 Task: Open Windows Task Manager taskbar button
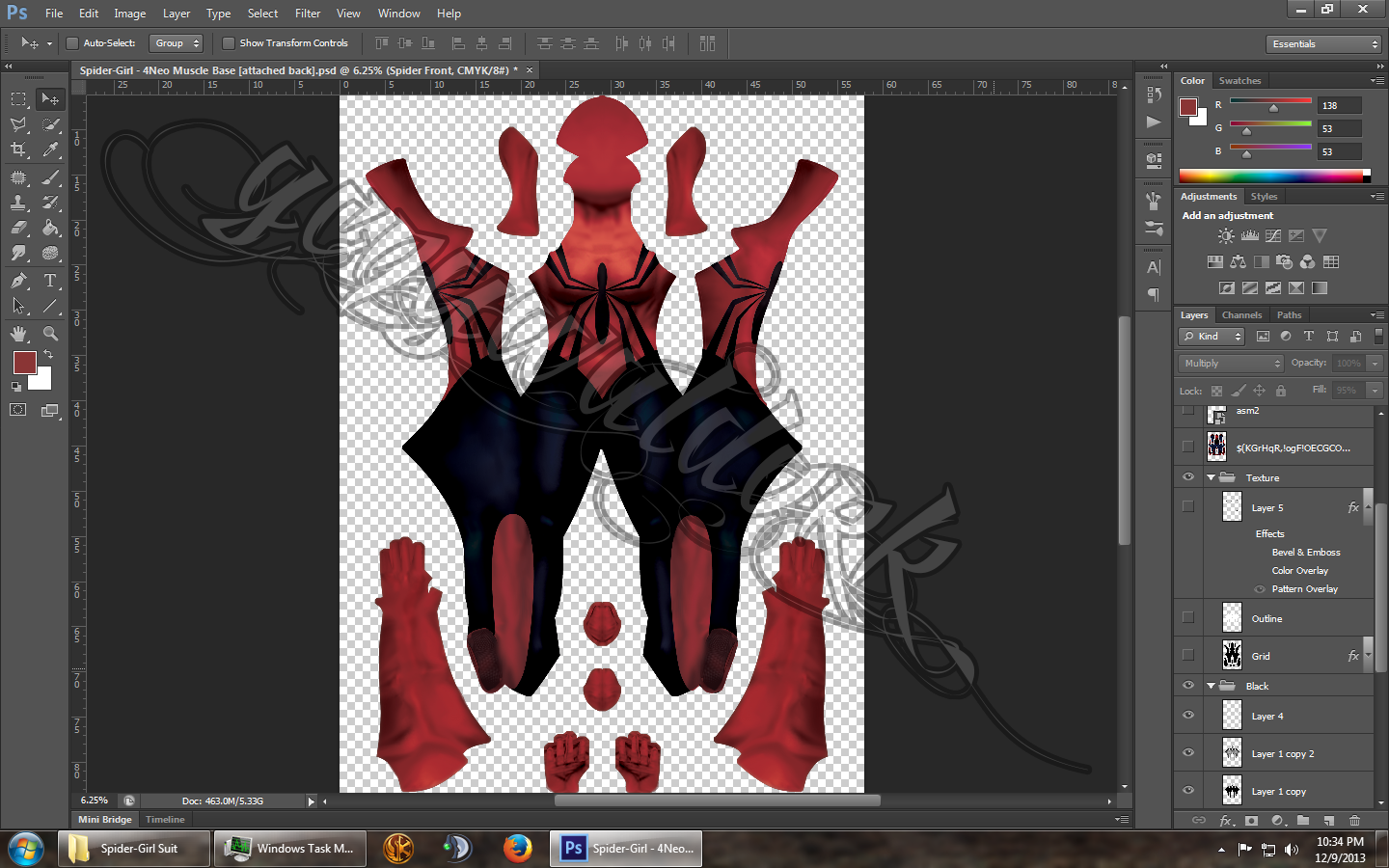click(290, 849)
